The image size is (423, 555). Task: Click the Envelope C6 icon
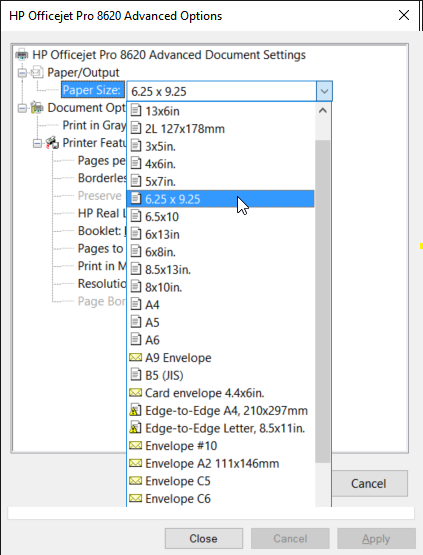tap(136, 498)
